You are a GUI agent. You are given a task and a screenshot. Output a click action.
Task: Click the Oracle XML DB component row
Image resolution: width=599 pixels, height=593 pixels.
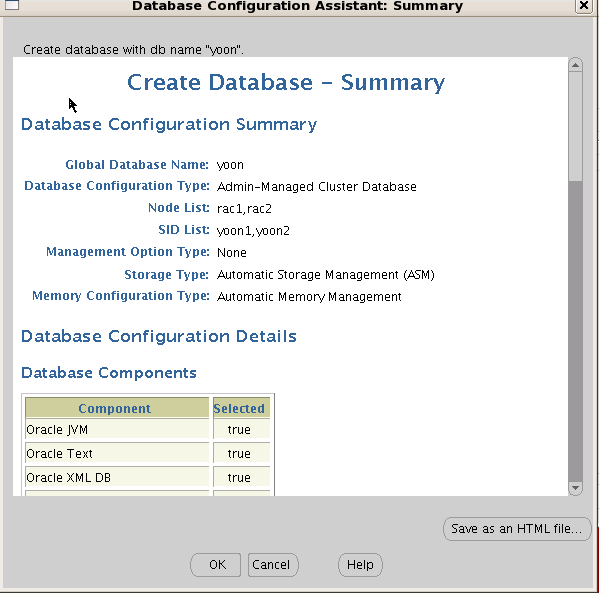[x=147, y=477]
